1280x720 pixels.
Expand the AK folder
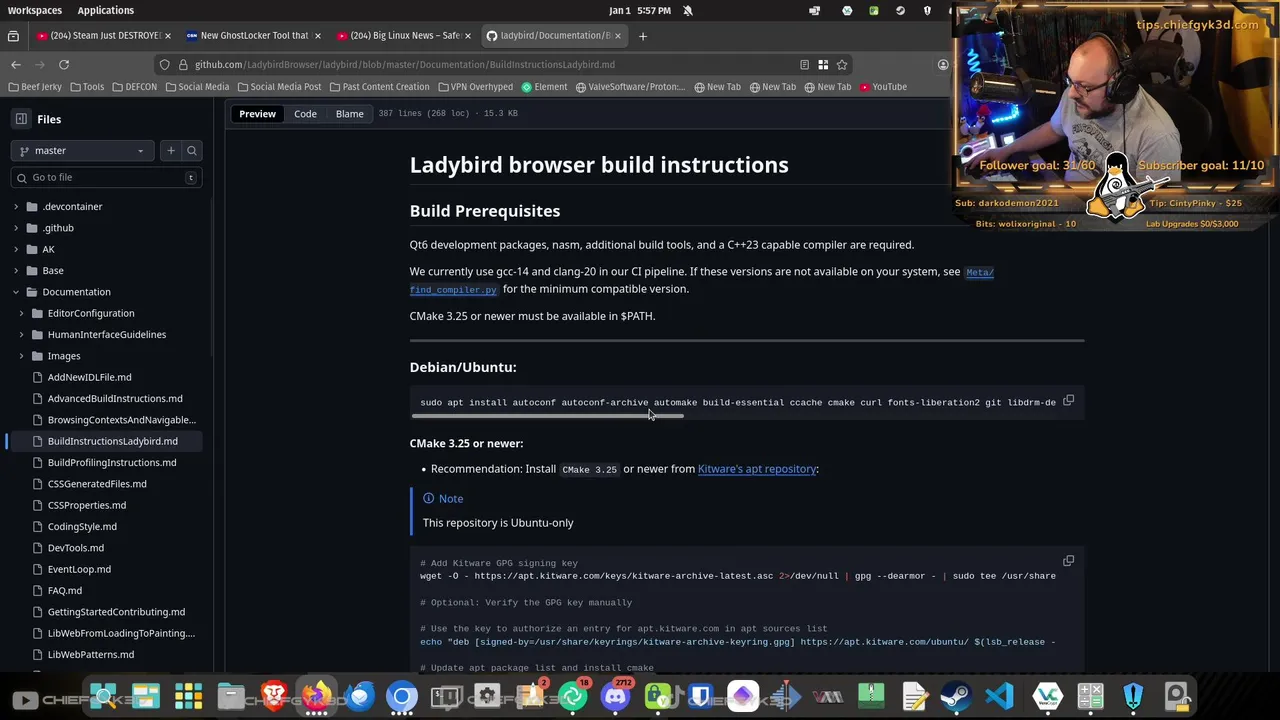click(x=15, y=249)
